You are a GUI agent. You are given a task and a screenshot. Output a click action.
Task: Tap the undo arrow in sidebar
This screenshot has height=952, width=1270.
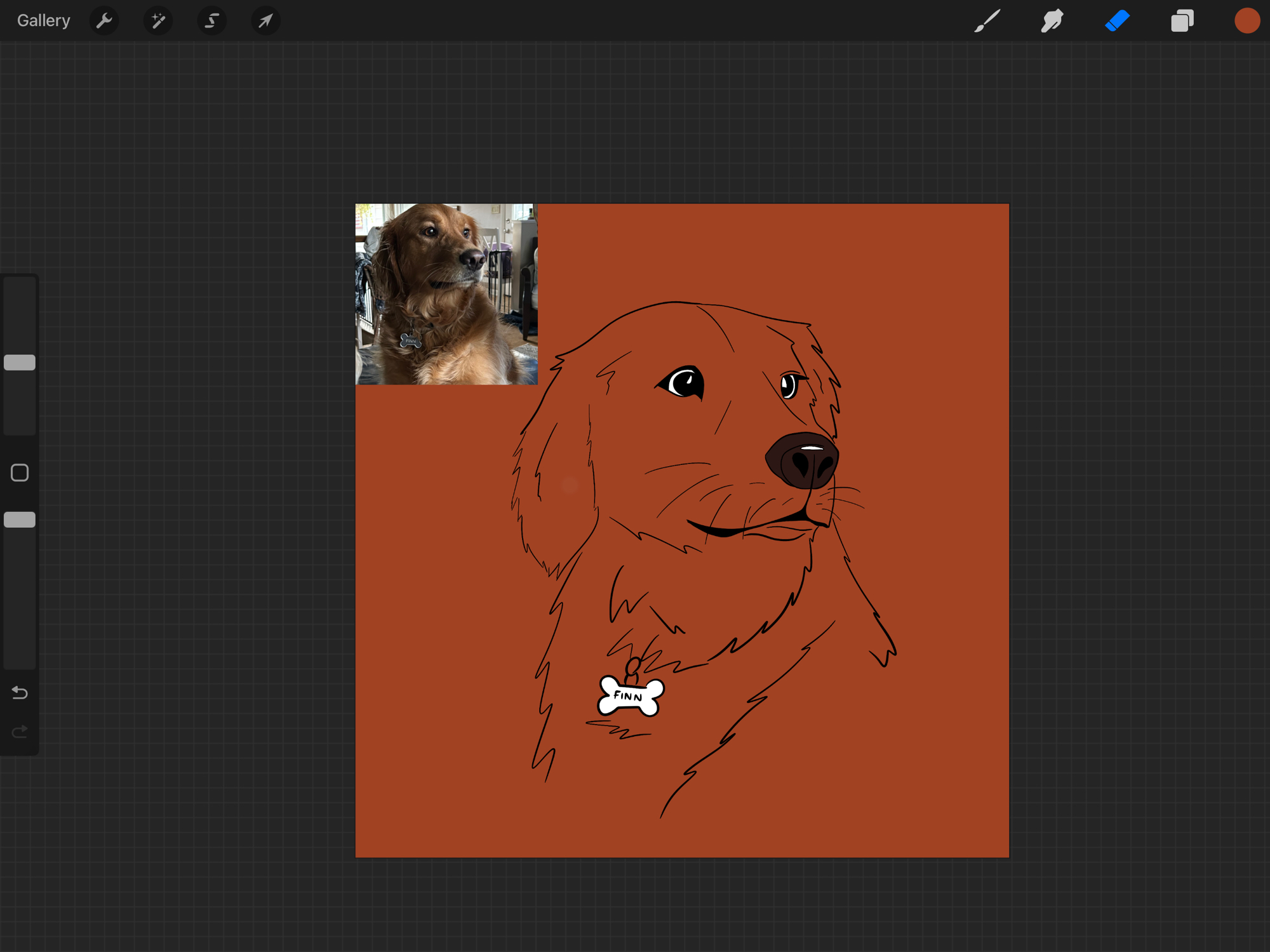[20, 692]
